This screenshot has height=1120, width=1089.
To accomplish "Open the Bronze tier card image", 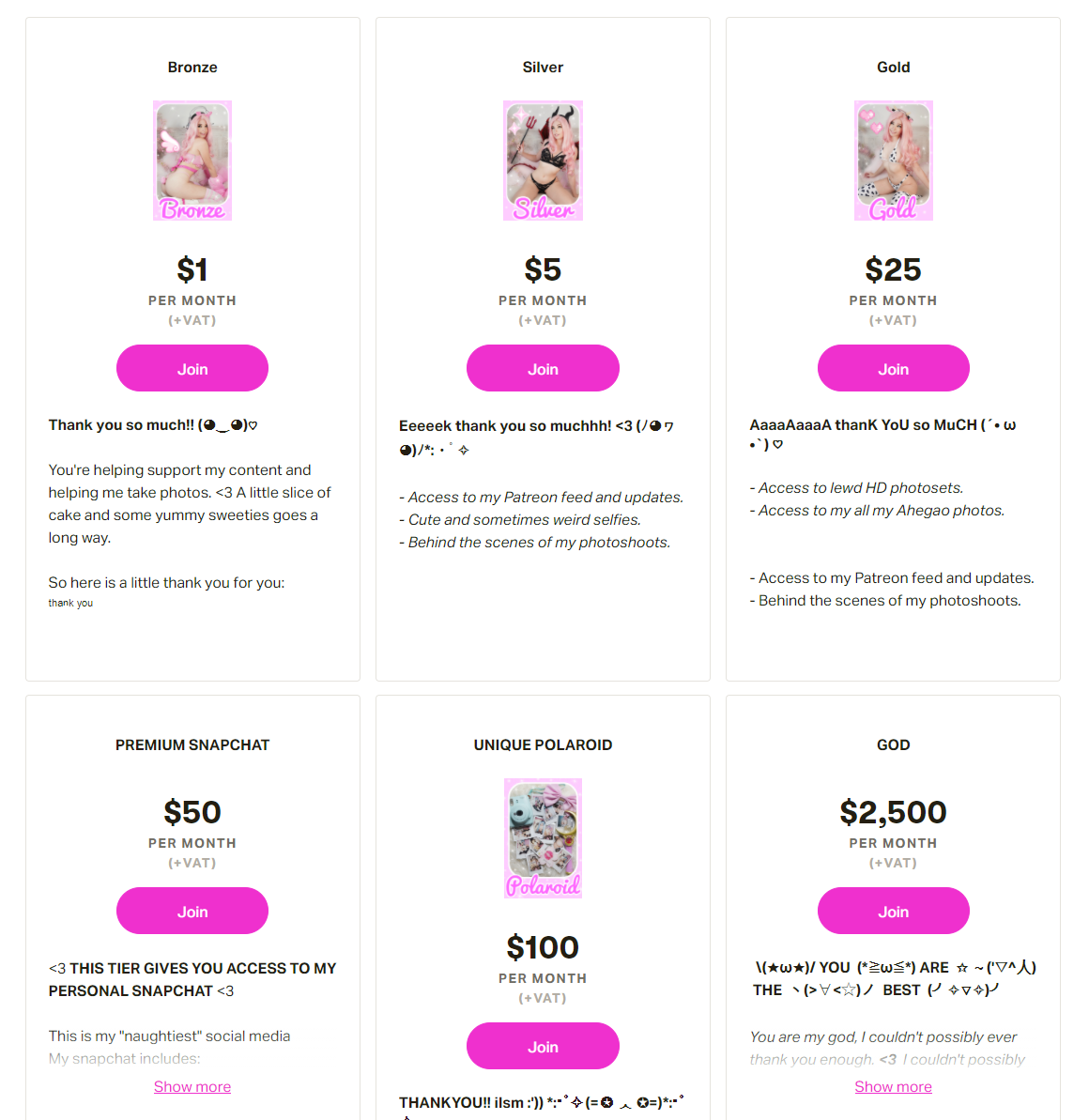I will 192,161.
